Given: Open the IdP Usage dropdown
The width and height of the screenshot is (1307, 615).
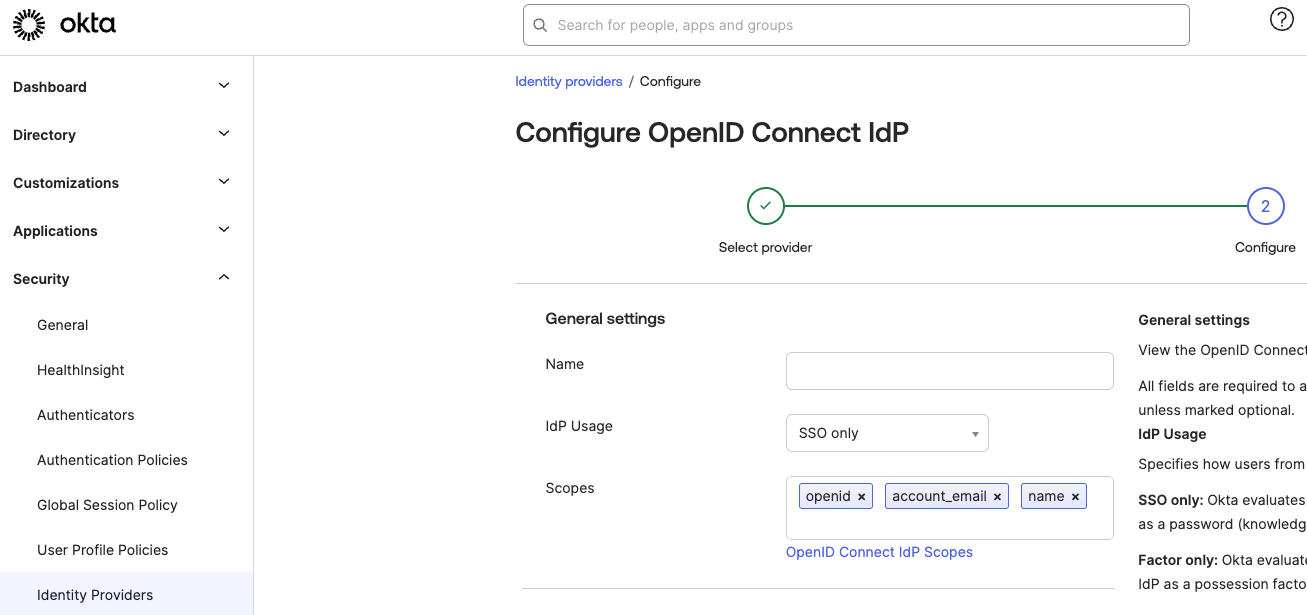Looking at the screenshot, I should [x=887, y=433].
